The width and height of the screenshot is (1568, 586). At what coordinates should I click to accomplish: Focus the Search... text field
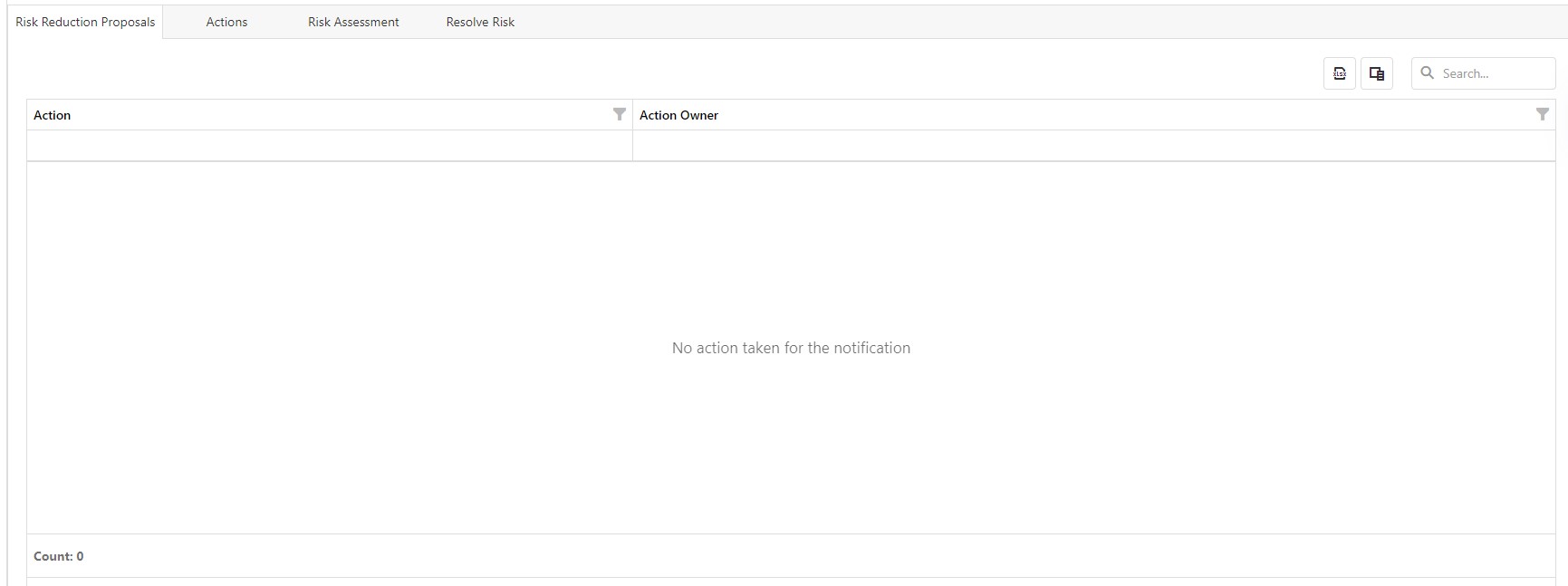1493,73
